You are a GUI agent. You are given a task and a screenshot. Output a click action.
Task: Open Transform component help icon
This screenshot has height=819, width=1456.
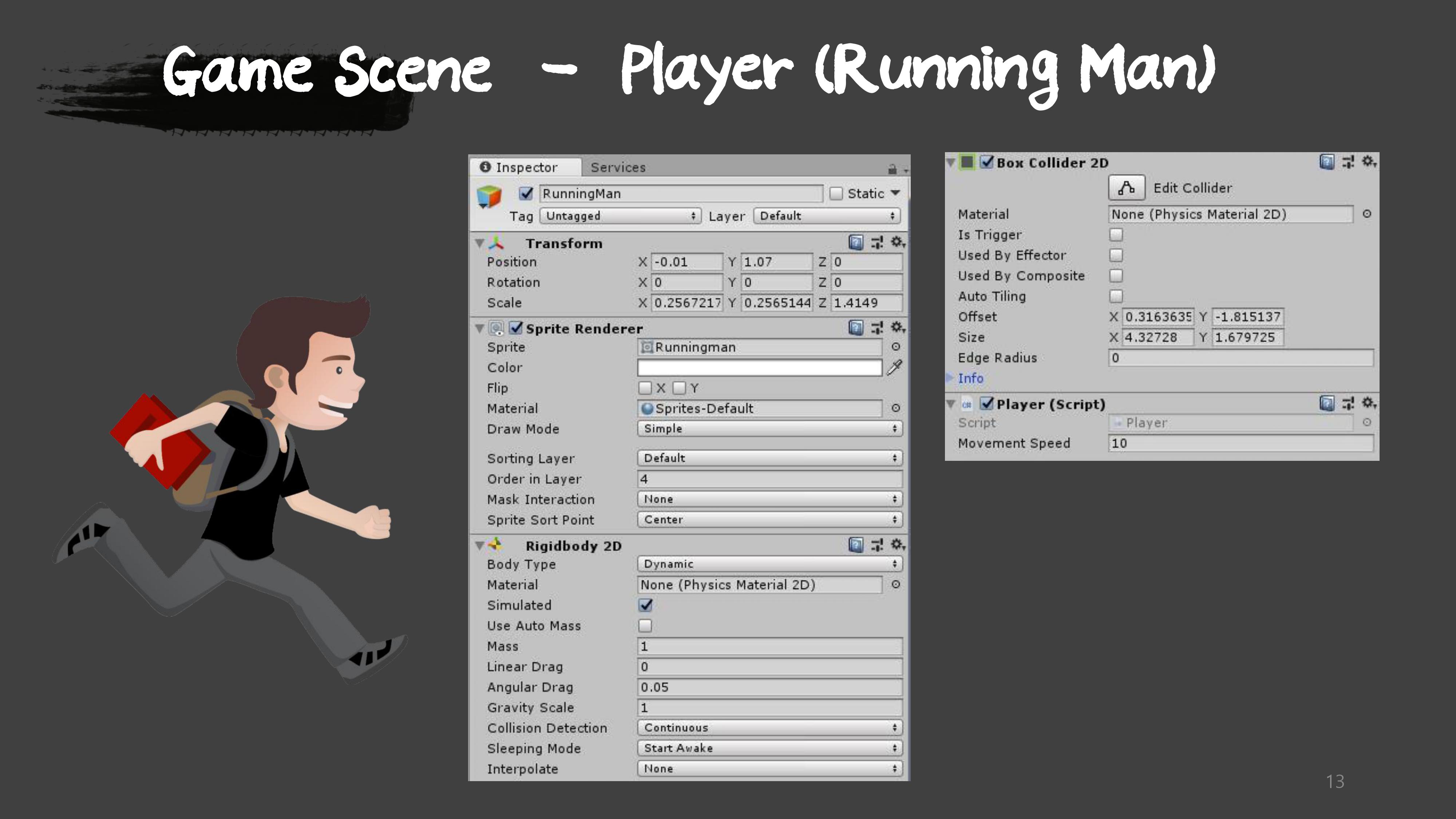coord(856,243)
